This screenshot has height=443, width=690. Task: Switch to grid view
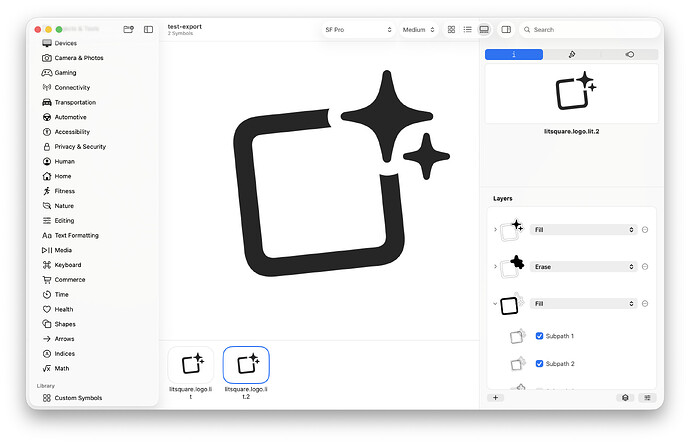[451, 29]
